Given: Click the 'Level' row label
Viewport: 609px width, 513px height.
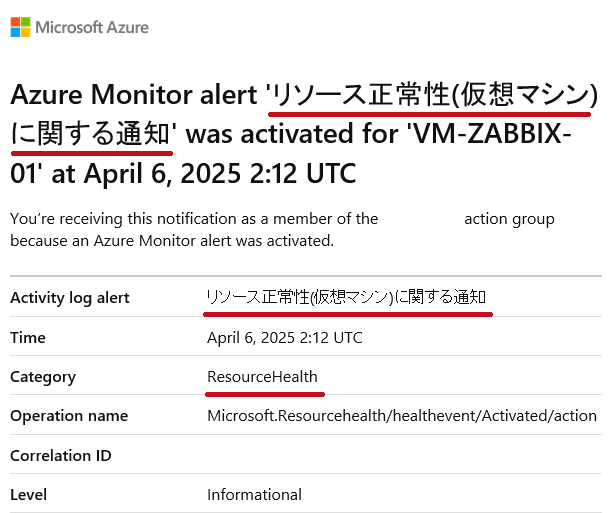Looking at the screenshot, I should 29,495.
